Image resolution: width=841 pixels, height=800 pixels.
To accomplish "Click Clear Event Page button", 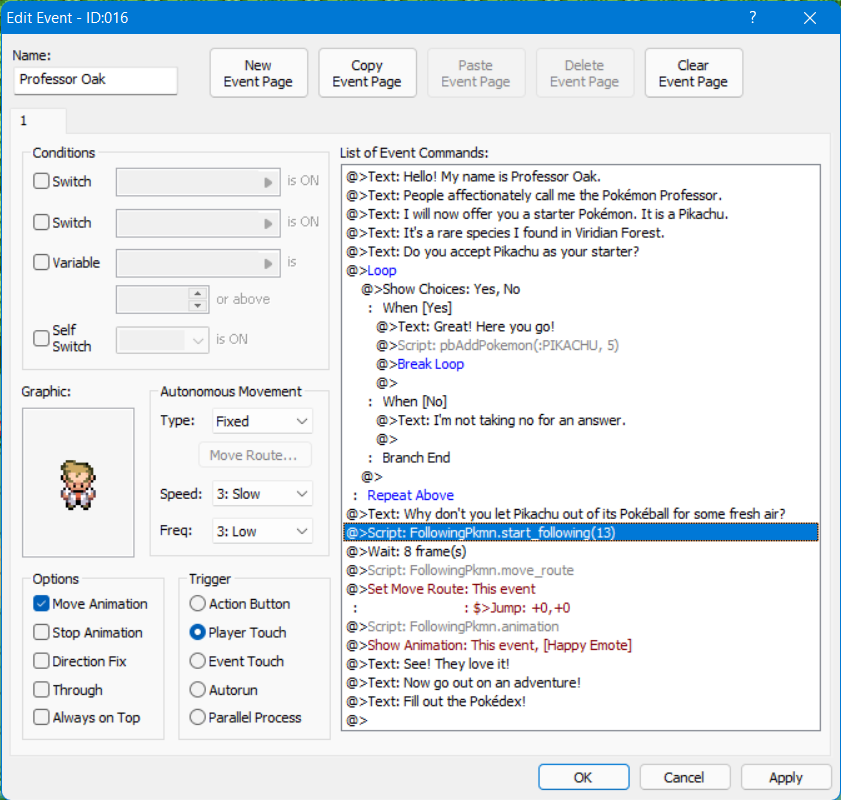I will coord(693,73).
